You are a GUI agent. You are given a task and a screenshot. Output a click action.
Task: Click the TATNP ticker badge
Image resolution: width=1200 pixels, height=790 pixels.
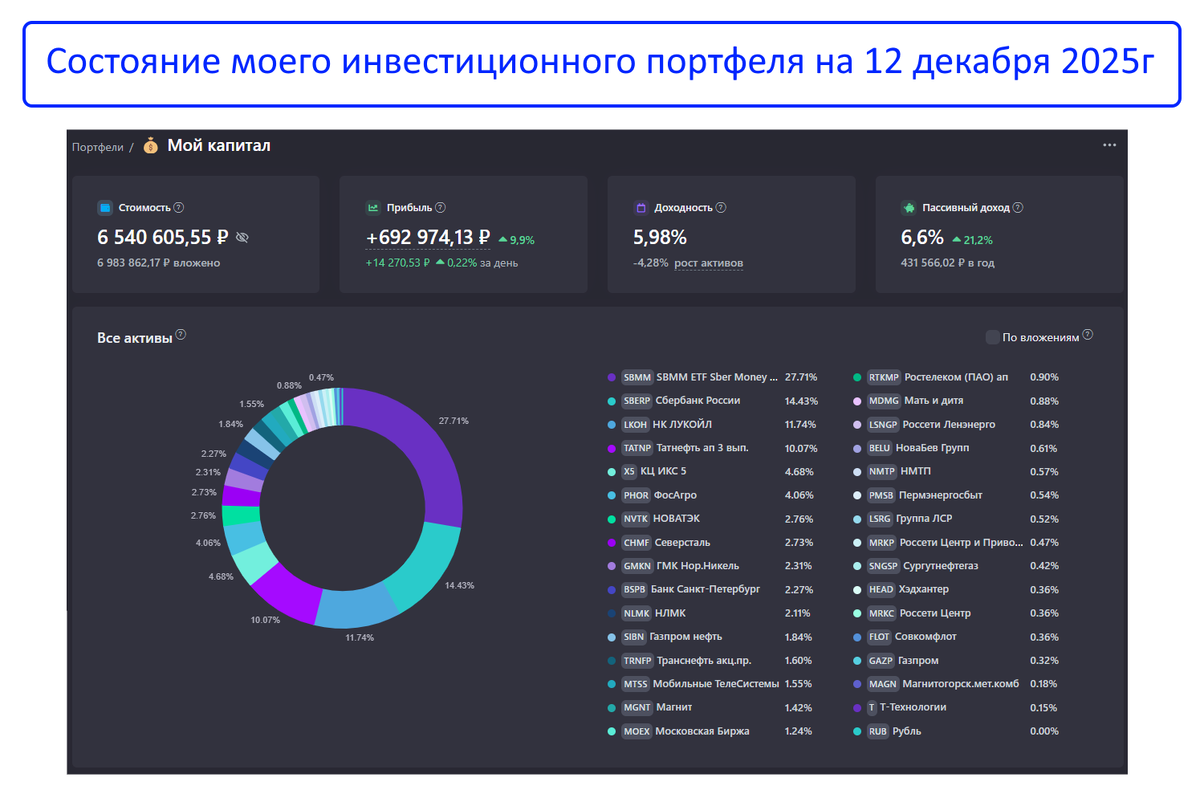point(638,448)
